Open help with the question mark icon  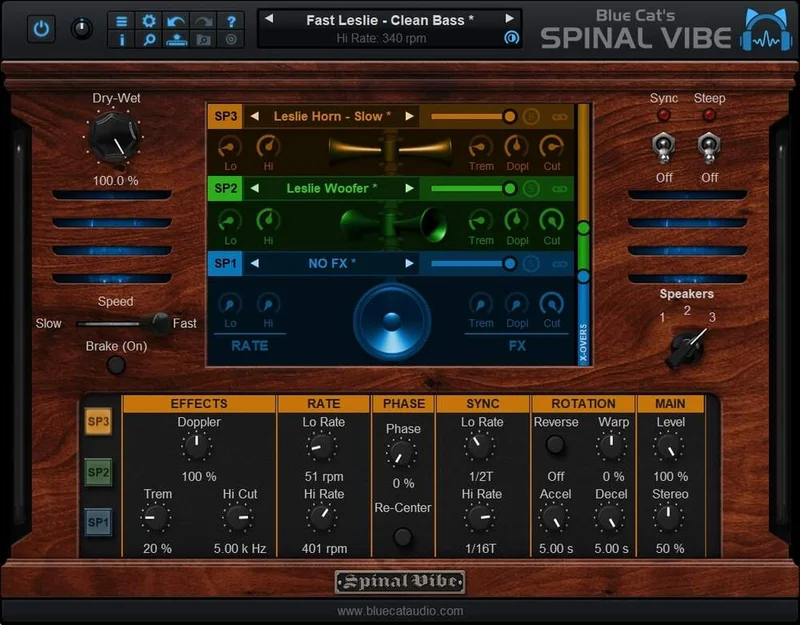point(231,21)
